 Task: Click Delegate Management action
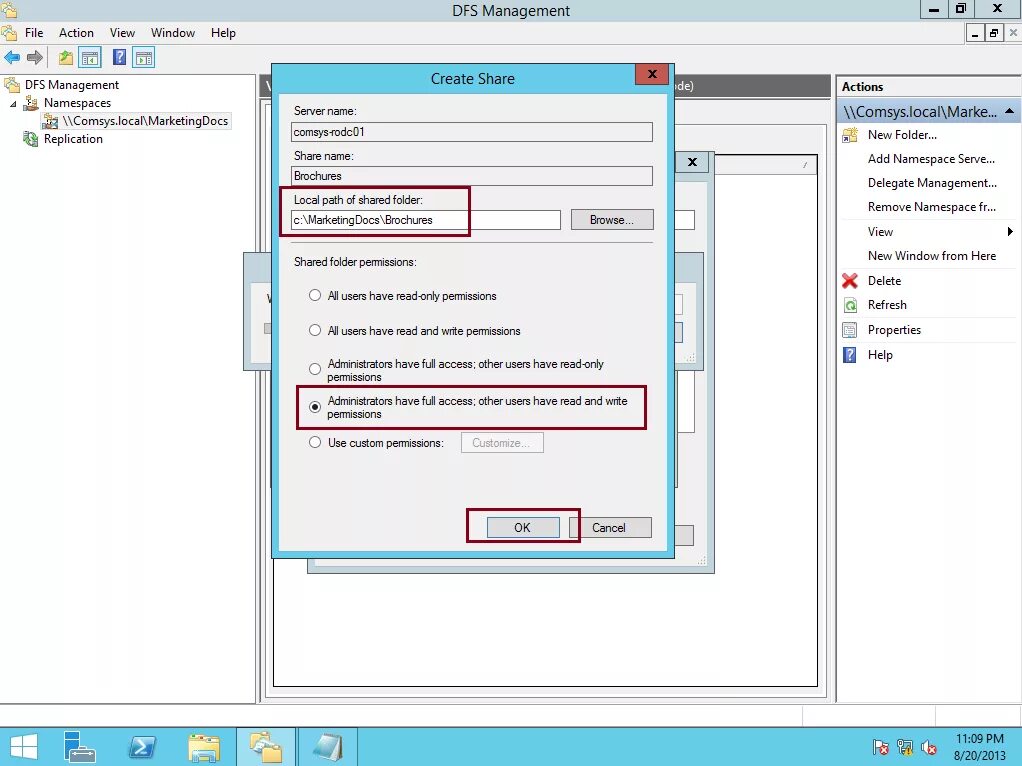(932, 183)
